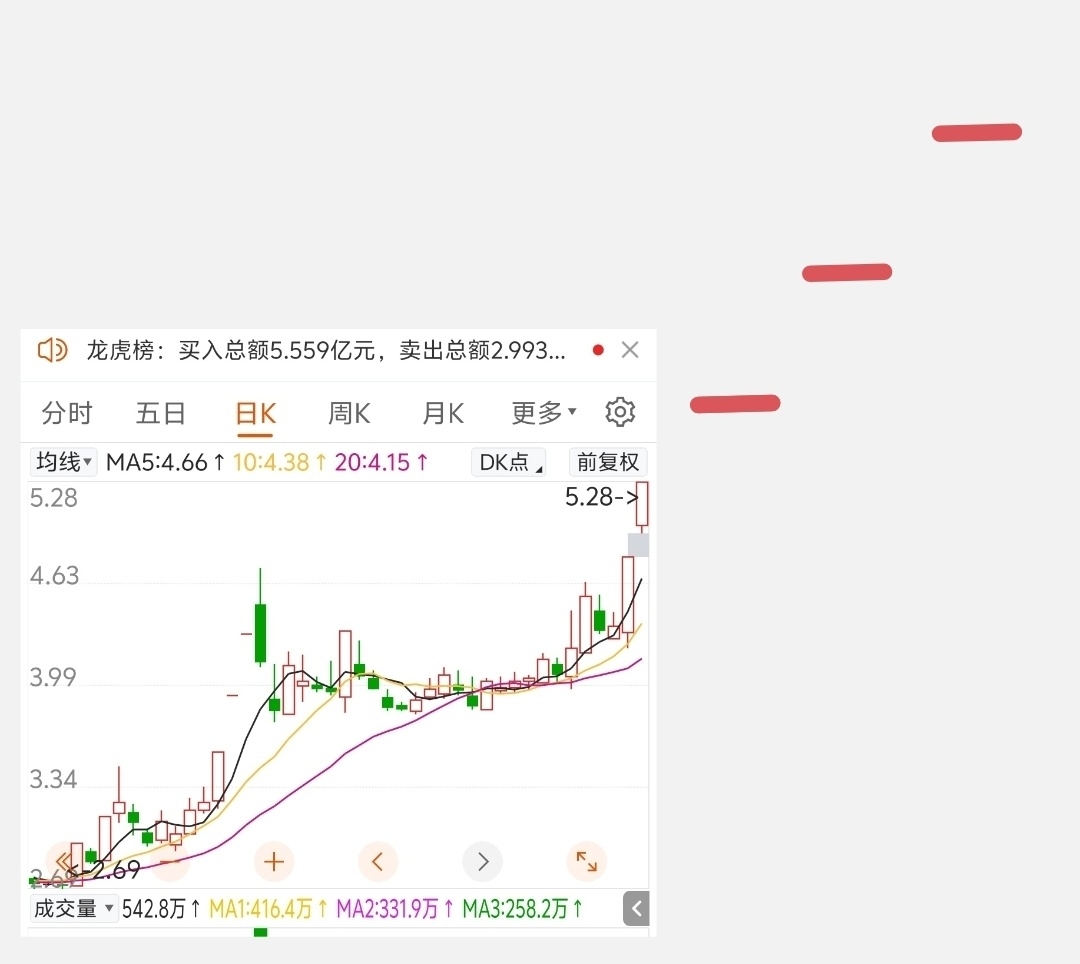1080x964 pixels.
Task: Select the 日K tab
Action: tap(256, 414)
